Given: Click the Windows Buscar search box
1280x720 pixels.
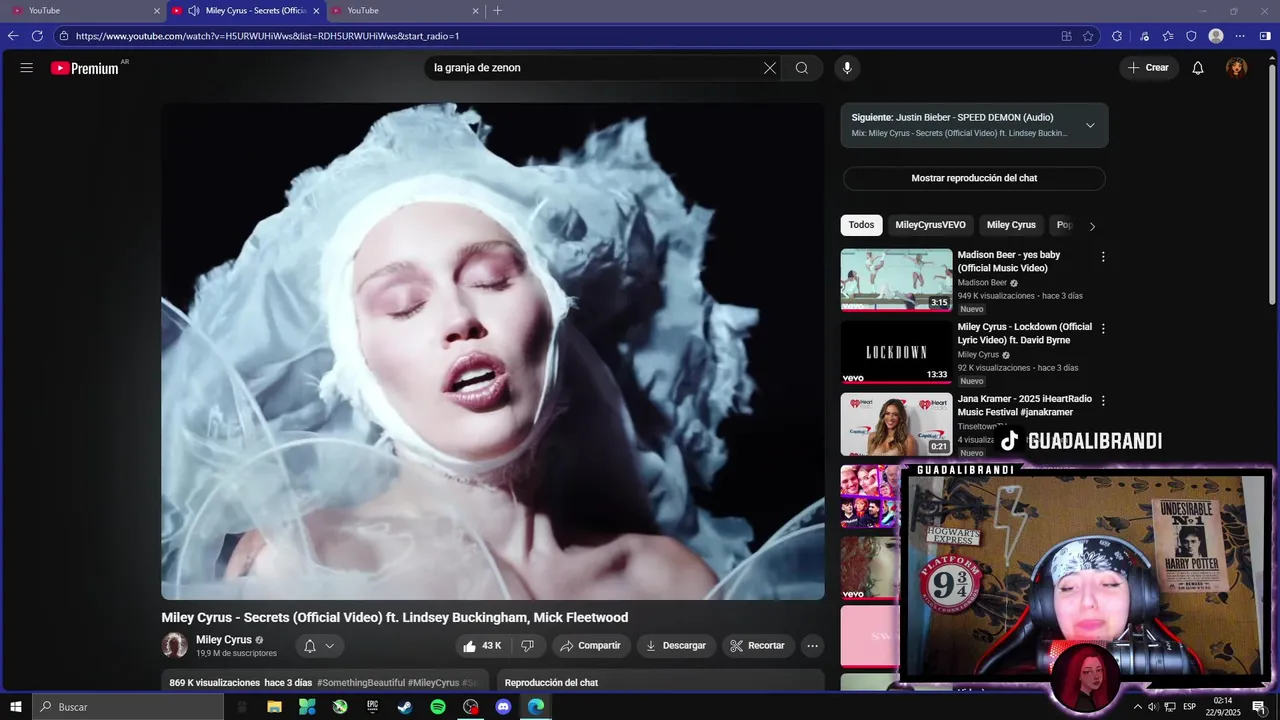Looking at the screenshot, I should tap(128, 707).
